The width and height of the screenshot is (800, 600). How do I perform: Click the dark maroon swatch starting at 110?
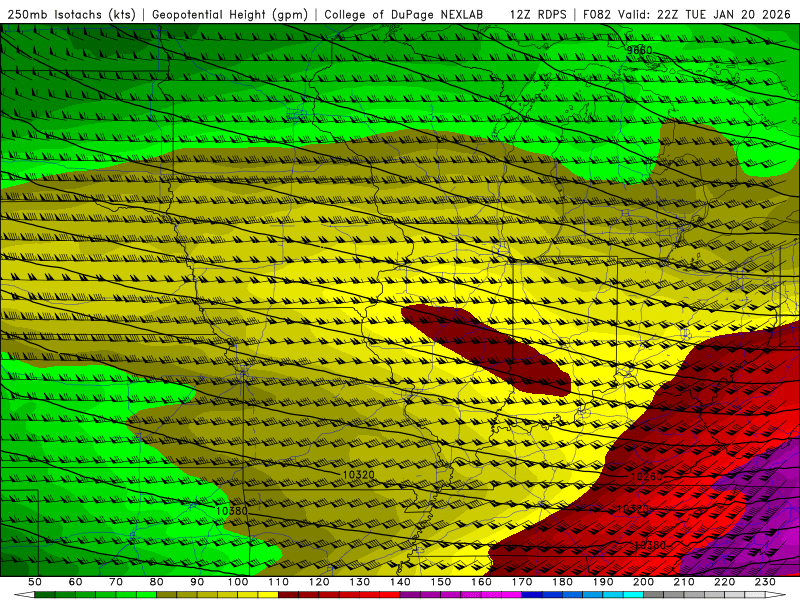288,595
